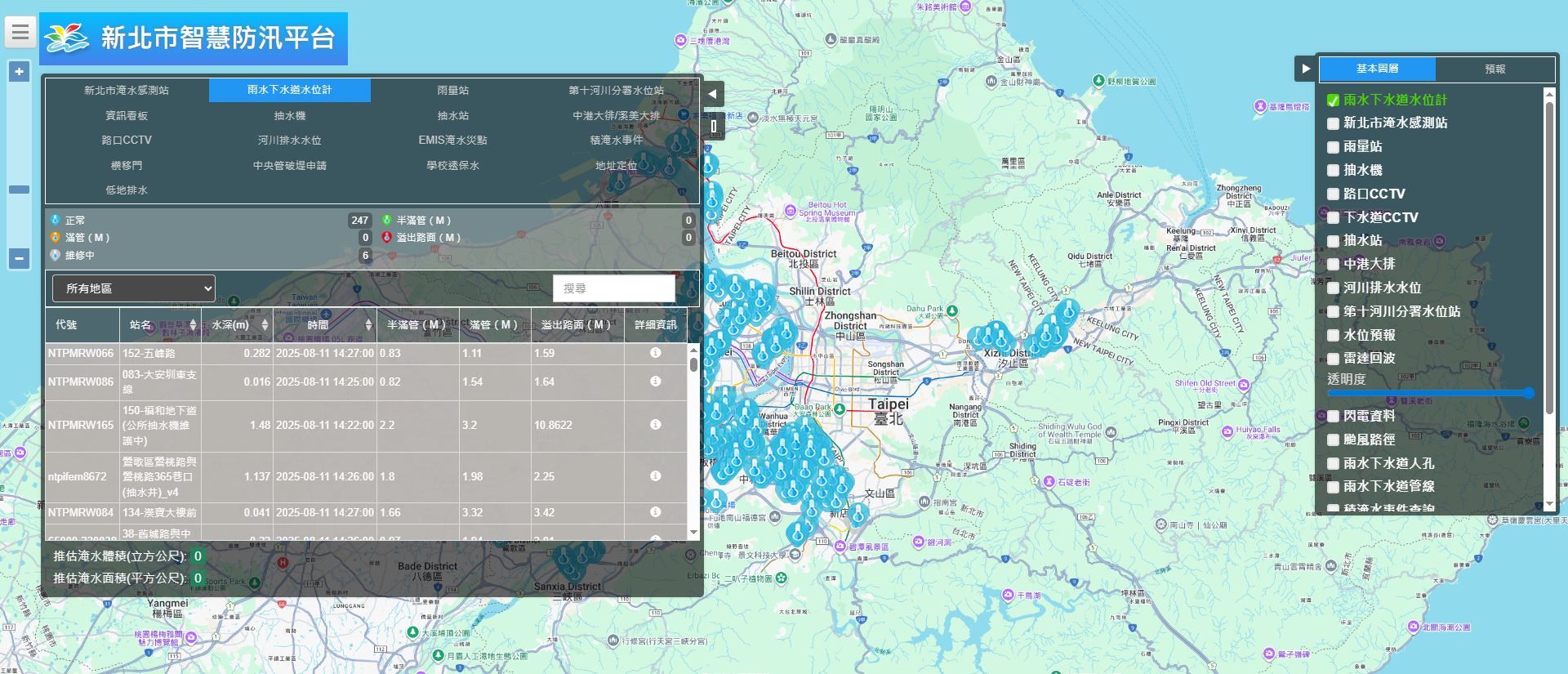Open the 抽水機 category

(289, 116)
